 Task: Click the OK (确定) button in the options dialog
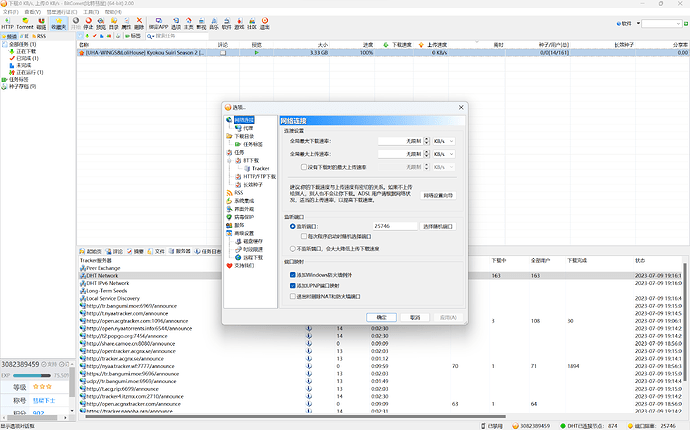pyautogui.click(x=382, y=317)
